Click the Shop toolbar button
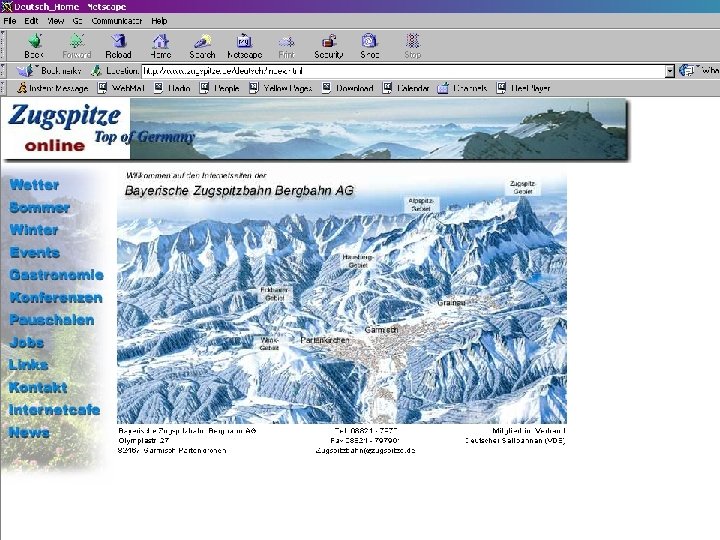 (x=370, y=46)
